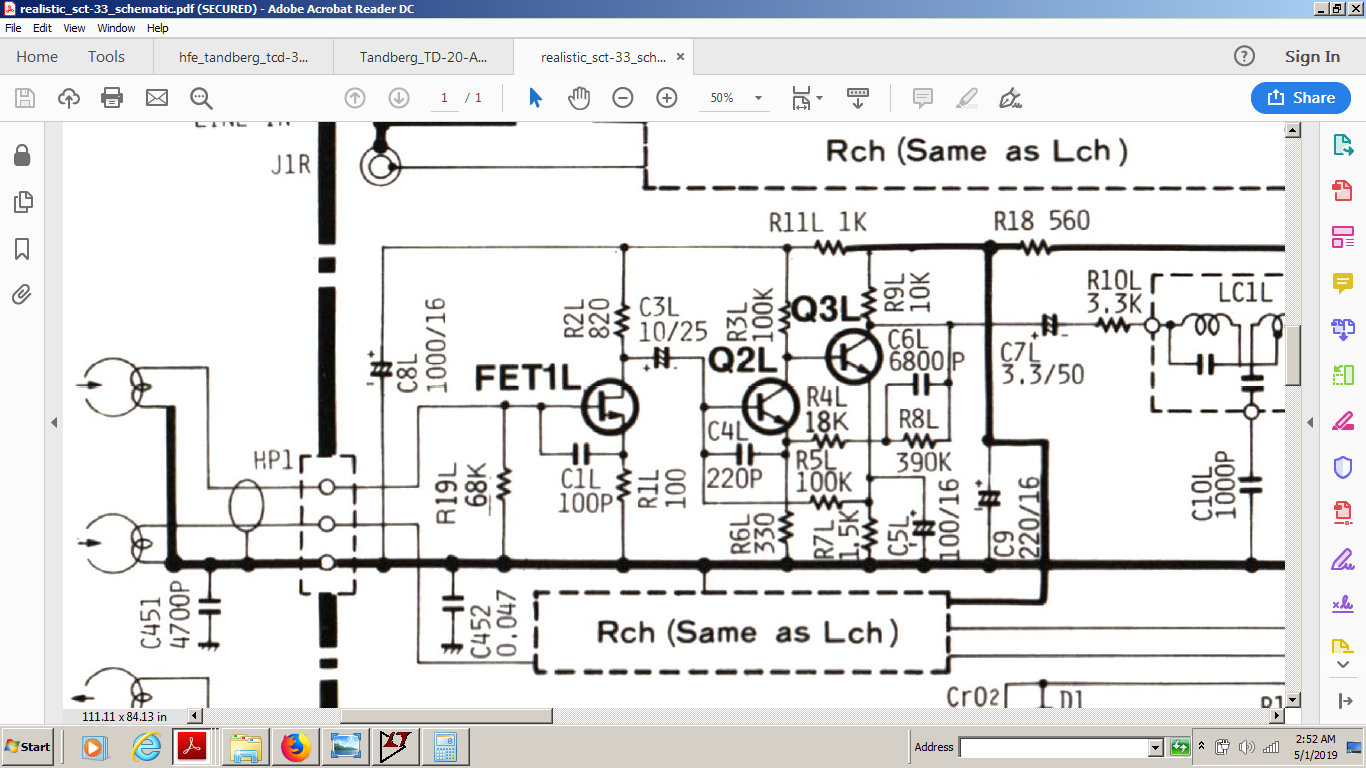Screen dimensions: 1366x768
Task: Hide the right pane with small arrow
Action: click(x=1310, y=423)
